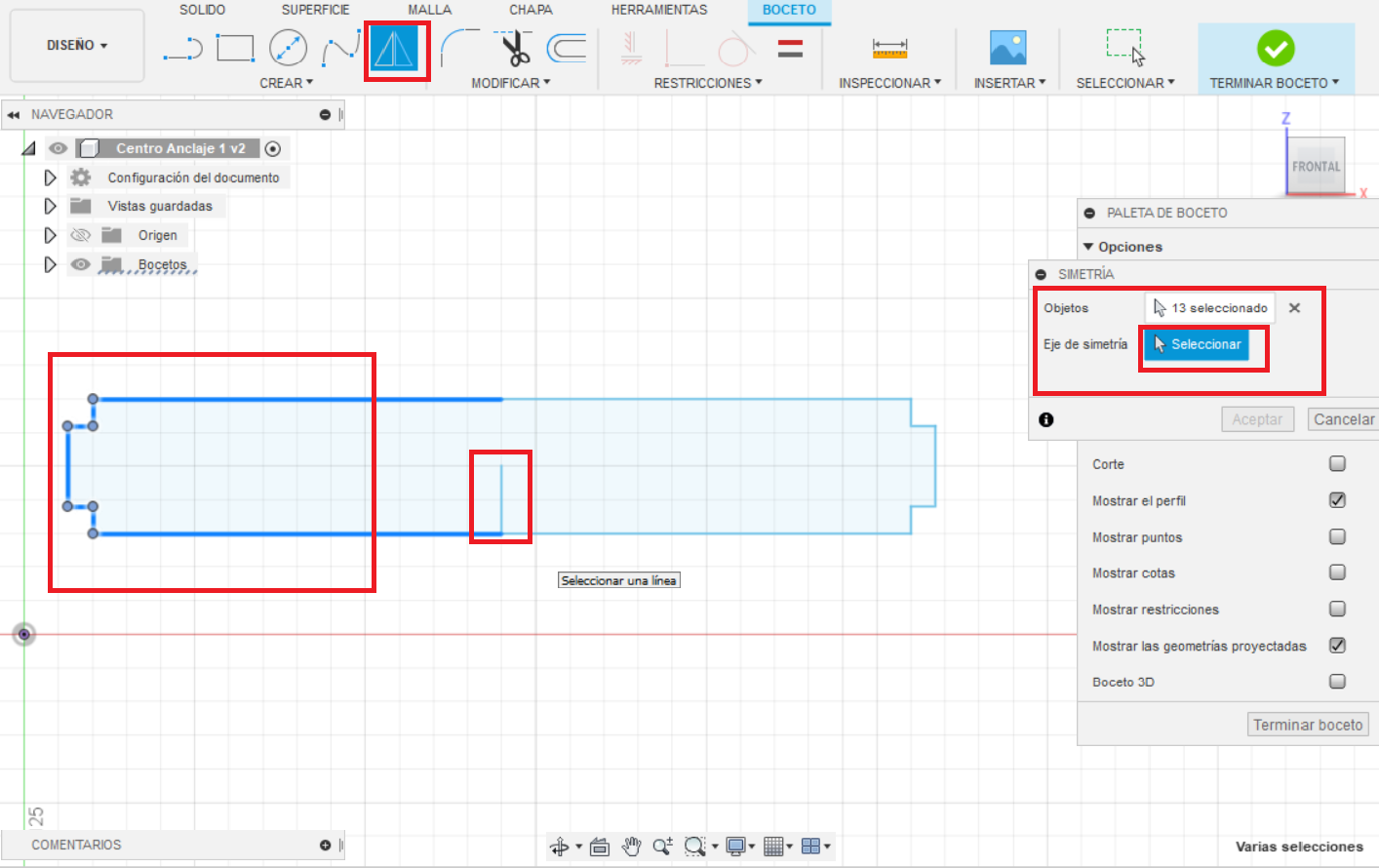Select the Pan hand tool
The image size is (1379, 868).
(631, 847)
